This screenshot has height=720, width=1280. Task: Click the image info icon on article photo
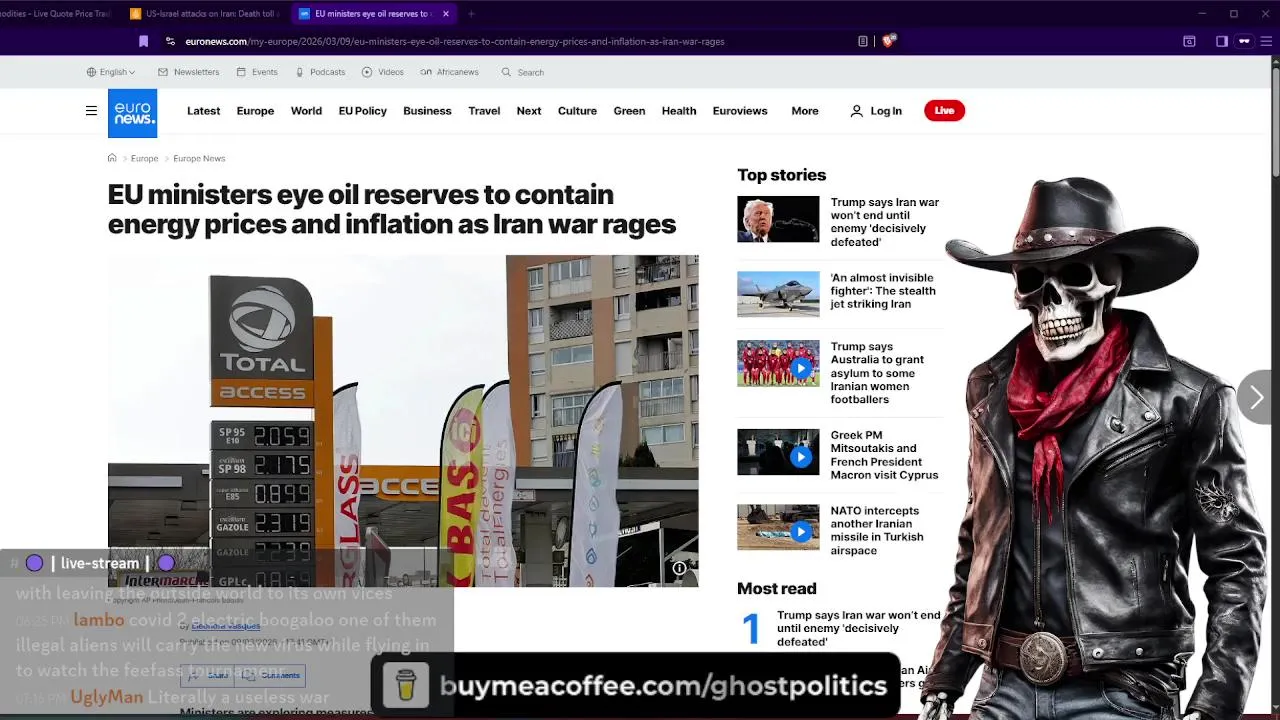679,568
